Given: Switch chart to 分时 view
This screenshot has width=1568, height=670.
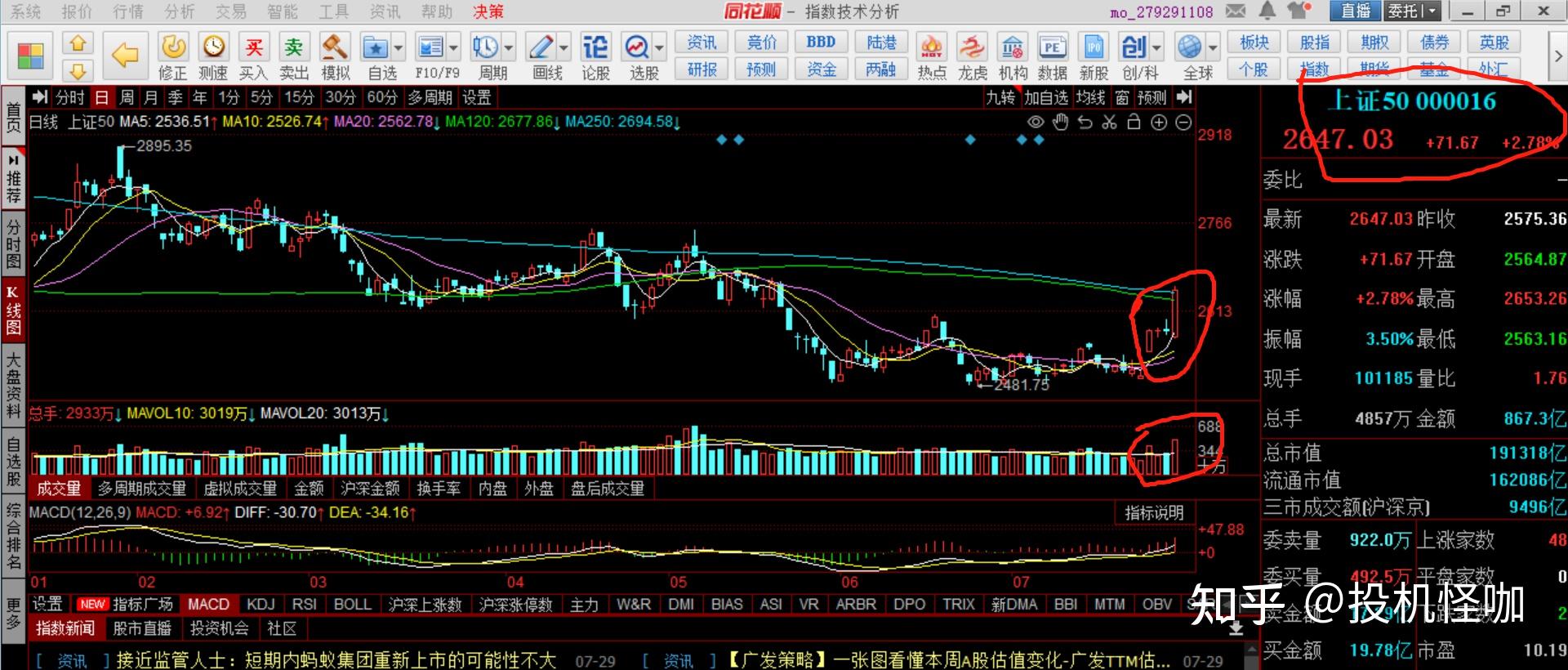Looking at the screenshot, I should click(70, 98).
